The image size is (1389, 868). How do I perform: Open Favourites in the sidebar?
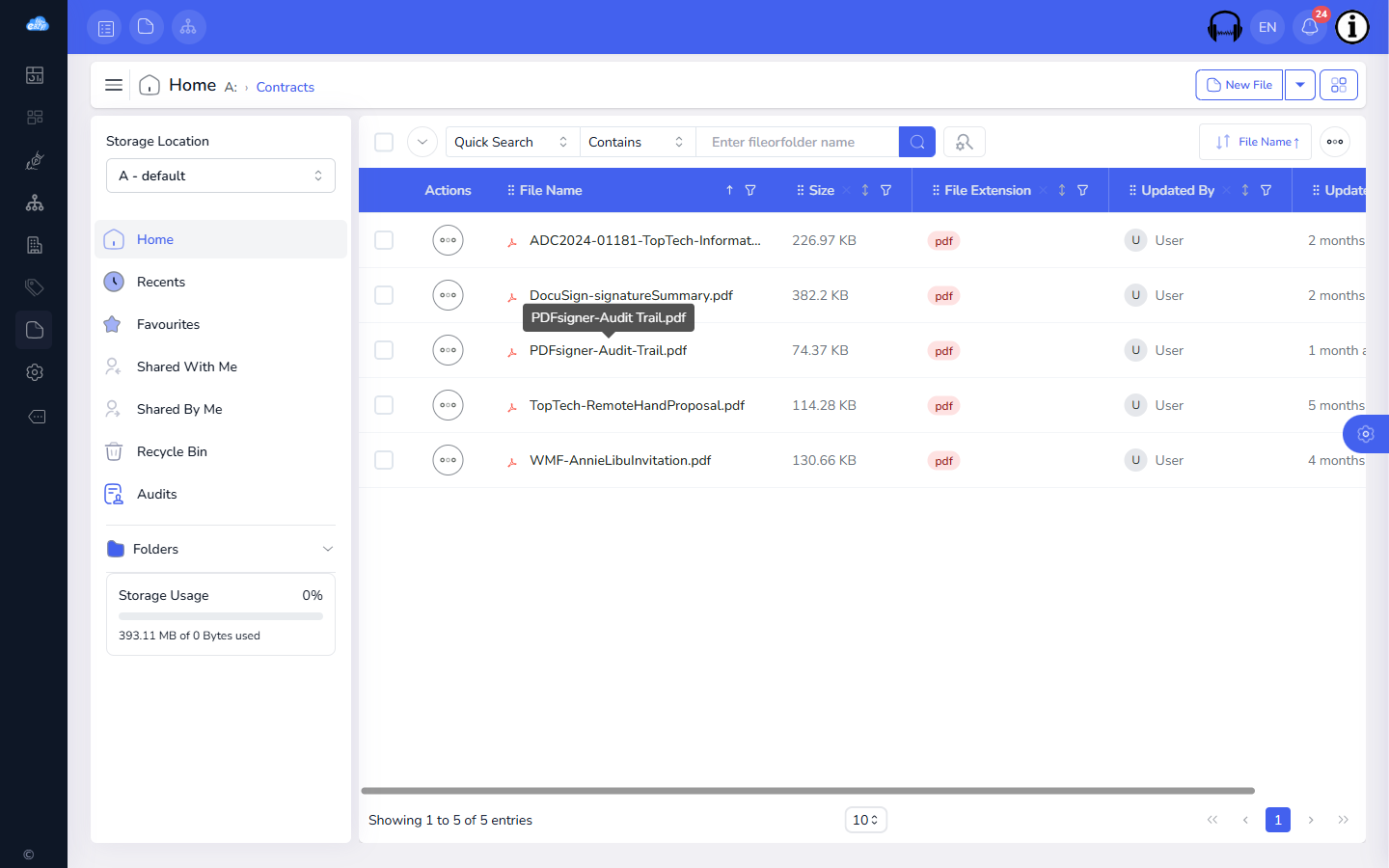tap(221, 324)
